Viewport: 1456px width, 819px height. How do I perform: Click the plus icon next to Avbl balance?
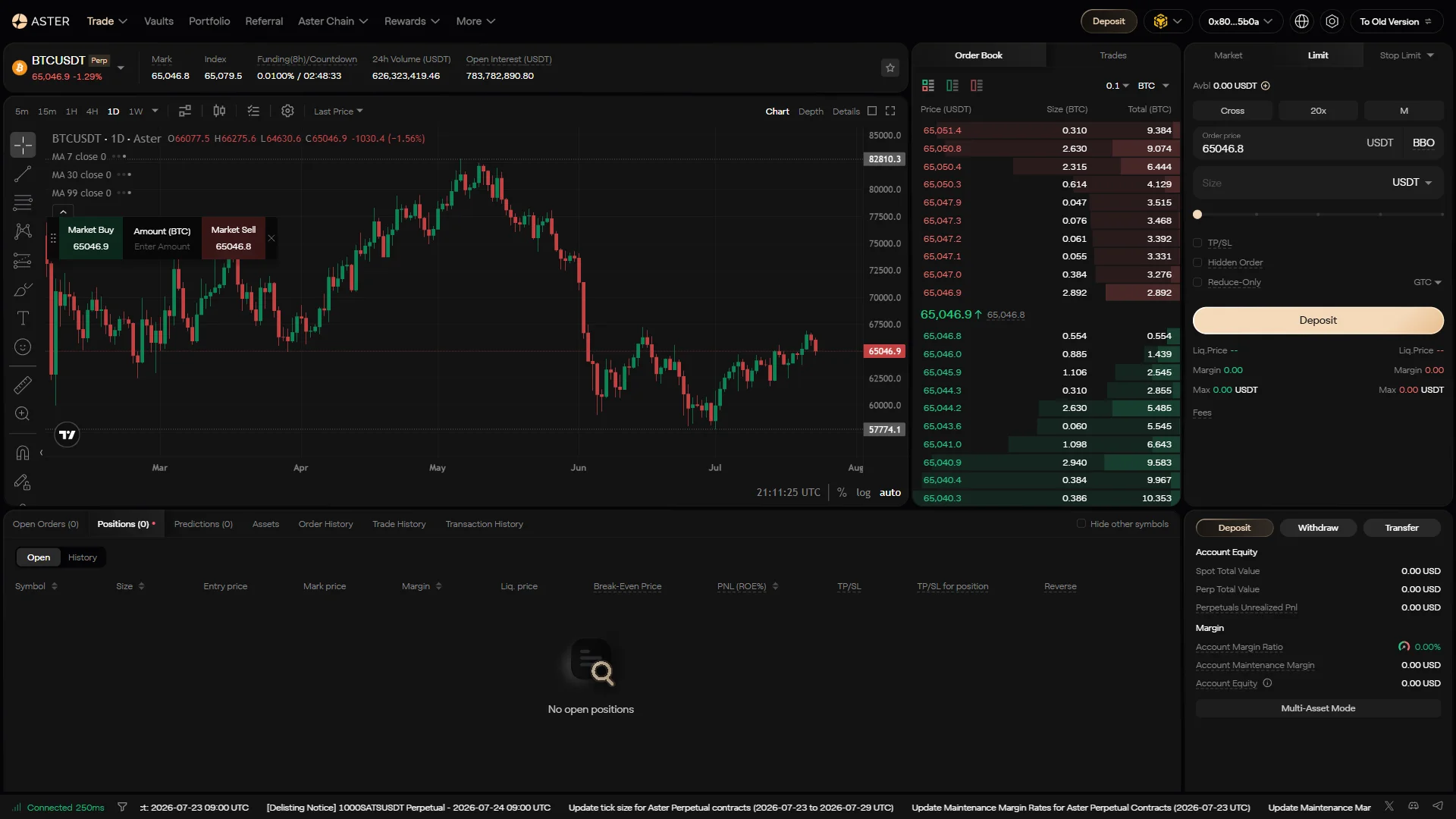click(x=1266, y=86)
